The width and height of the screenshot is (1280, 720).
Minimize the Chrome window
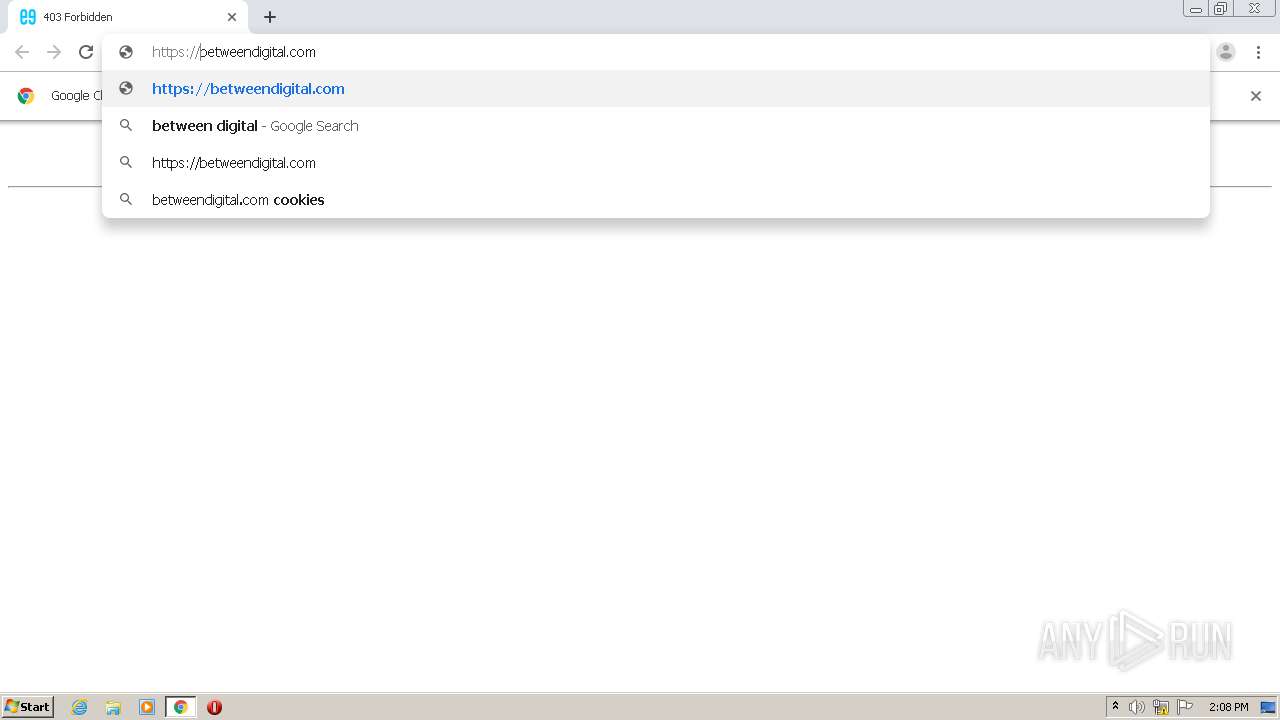[1196, 9]
